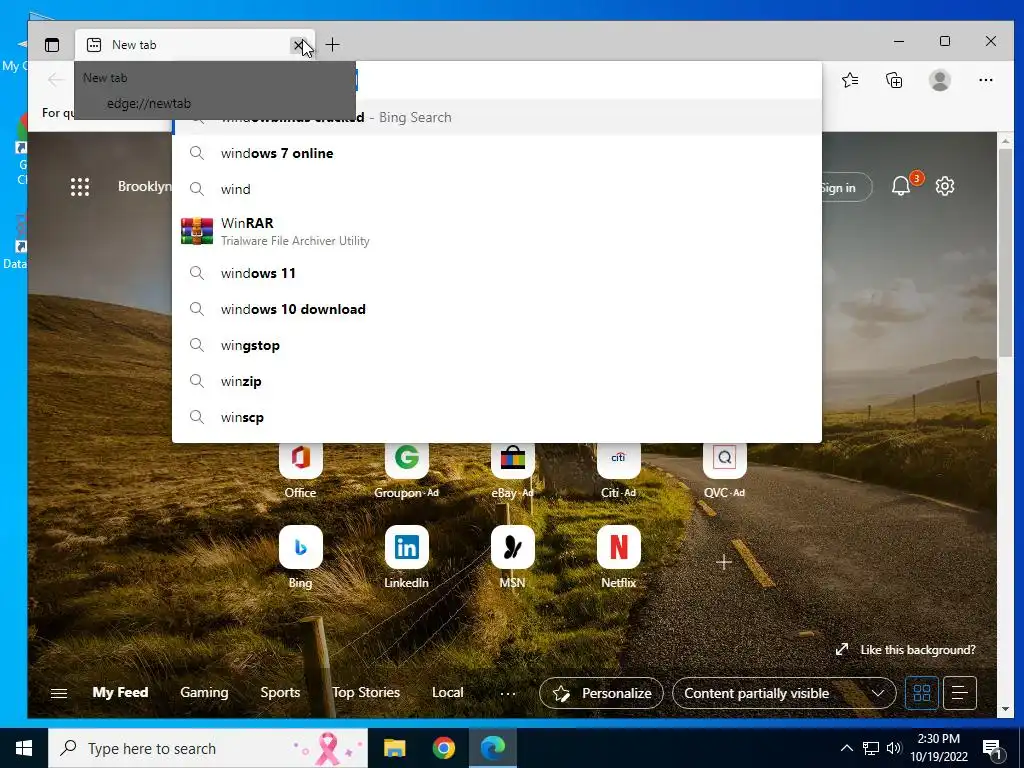This screenshot has height=768, width=1024.
Task: Switch feed to grid view
Action: (921, 693)
